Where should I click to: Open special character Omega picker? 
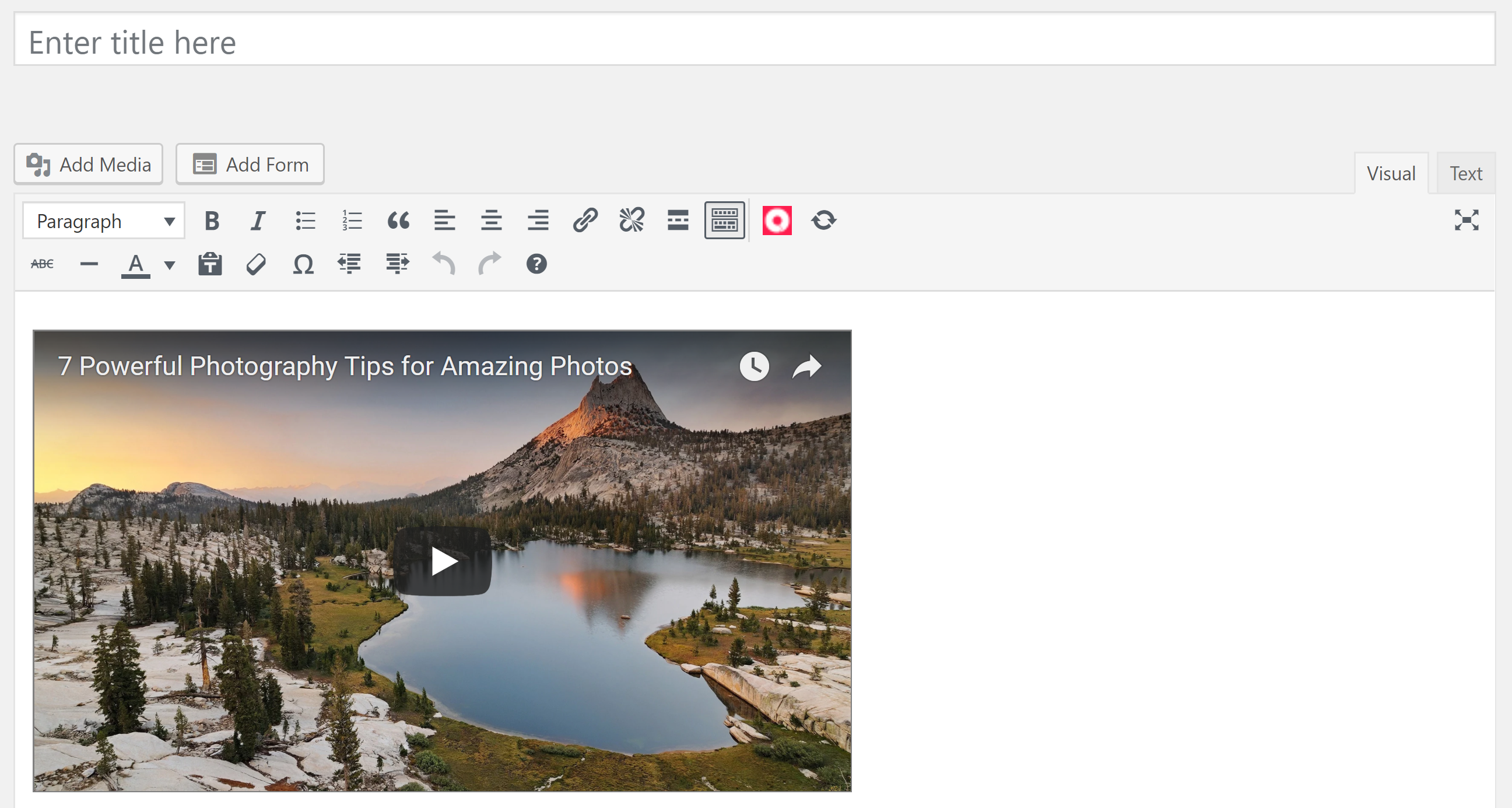(303, 264)
